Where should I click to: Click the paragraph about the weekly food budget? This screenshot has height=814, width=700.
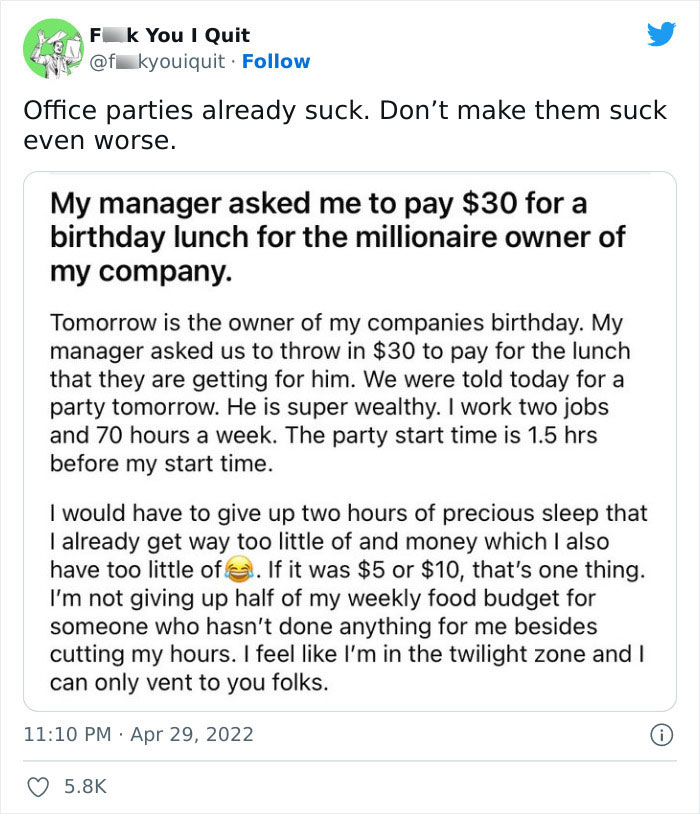(x=340, y=595)
